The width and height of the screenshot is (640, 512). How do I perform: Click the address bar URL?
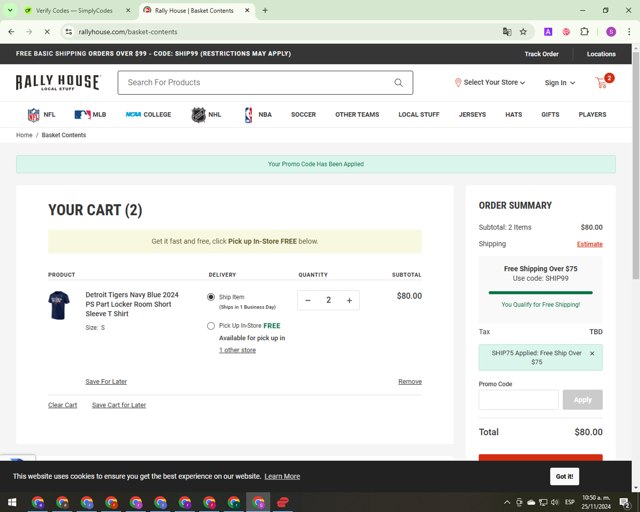click(x=128, y=32)
